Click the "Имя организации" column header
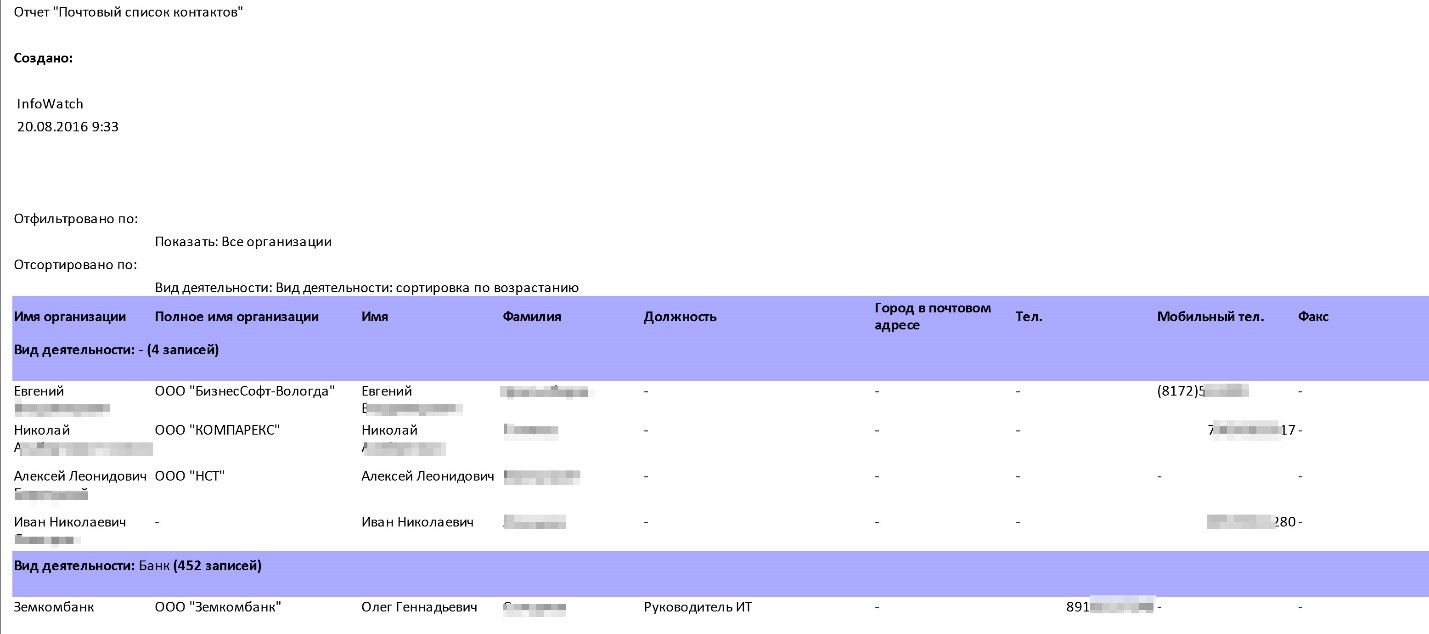Viewport: 1429px width, 634px height. [x=70, y=317]
